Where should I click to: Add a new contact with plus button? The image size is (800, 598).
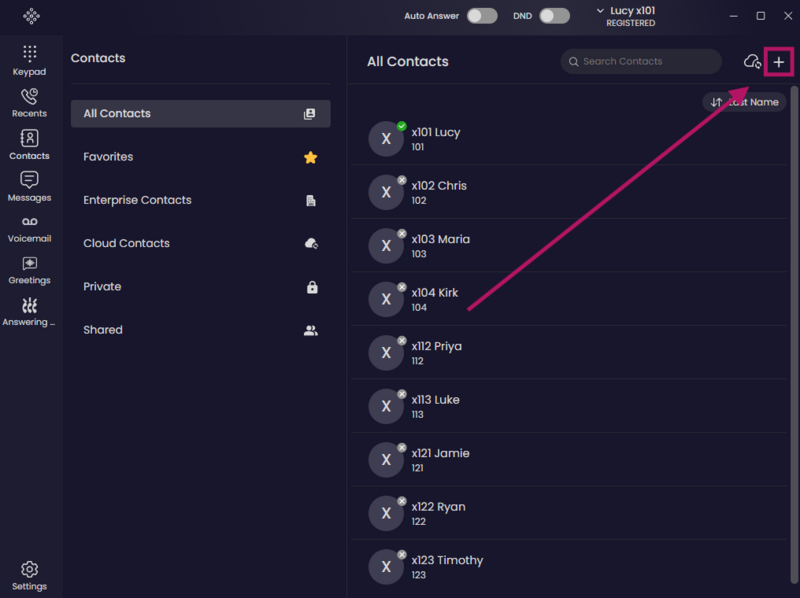point(779,62)
